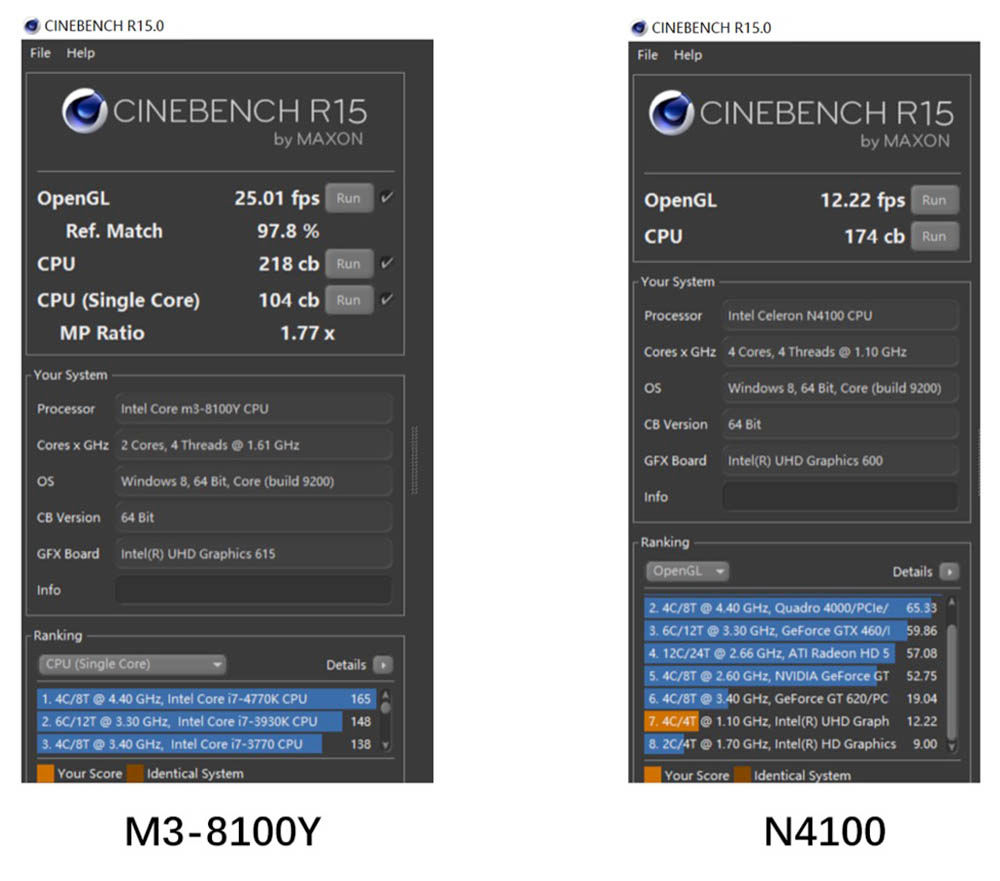The image size is (1000, 881).
Task: Click the Cinebench app icon in the M3-8100Y title bar
Action: pos(32,26)
